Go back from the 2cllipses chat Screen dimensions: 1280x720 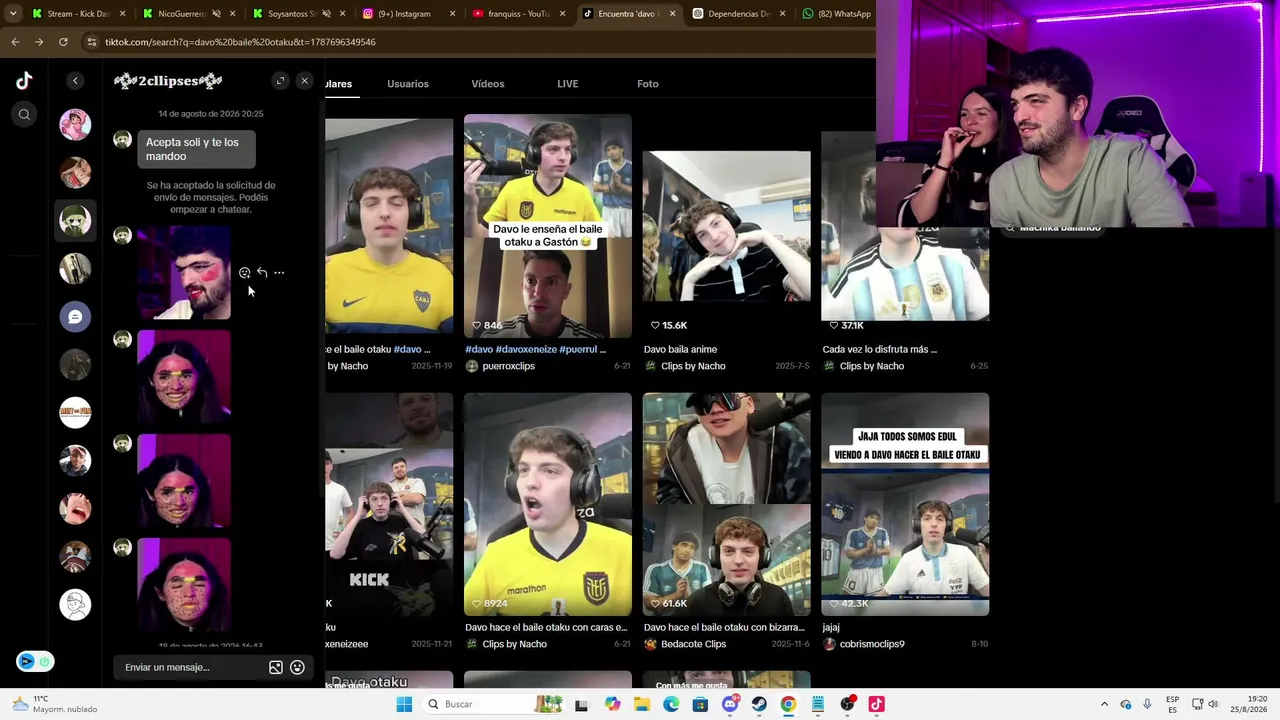(x=75, y=81)
